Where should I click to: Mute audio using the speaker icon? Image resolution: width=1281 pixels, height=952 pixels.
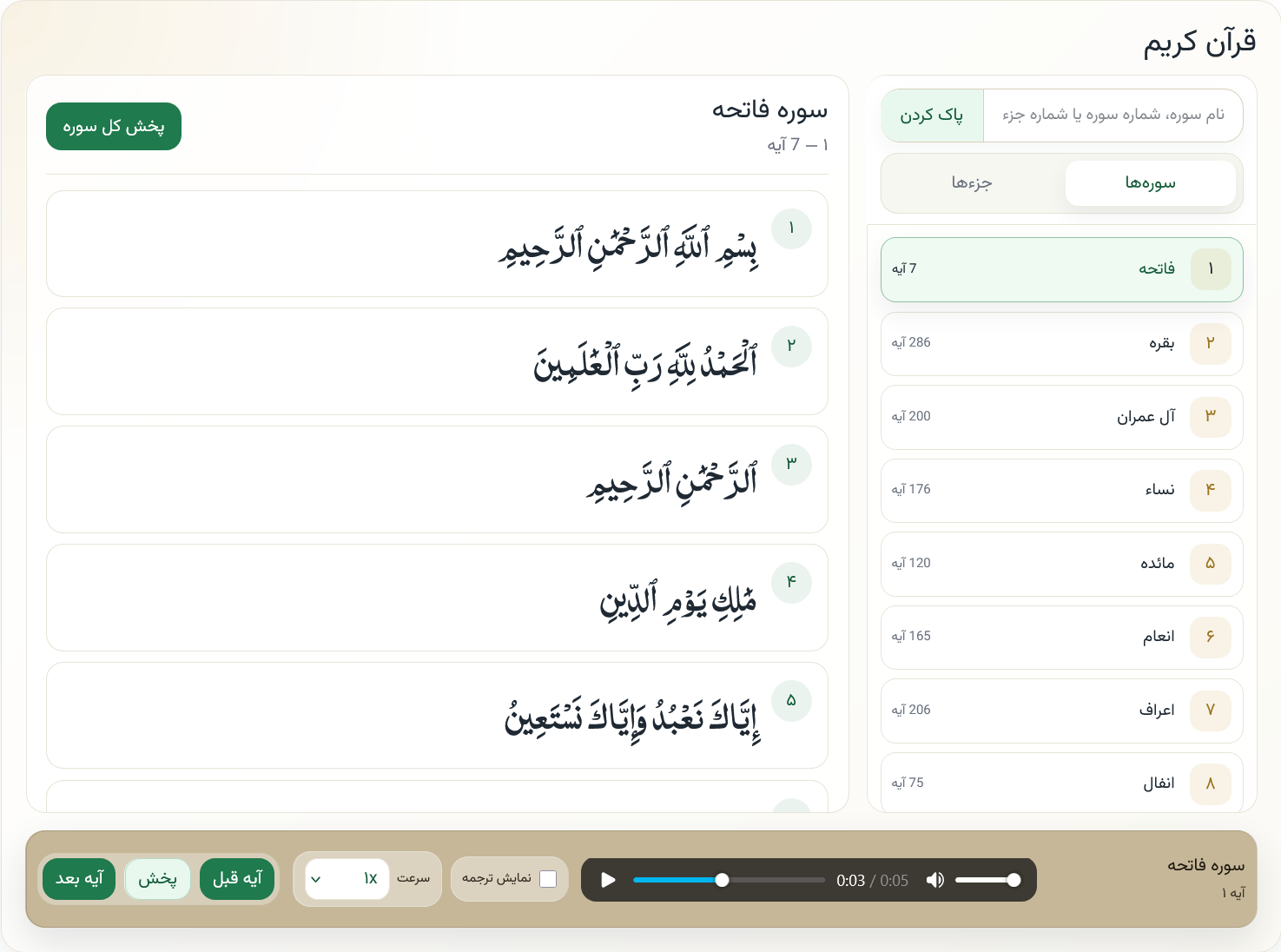pos(935,880)
